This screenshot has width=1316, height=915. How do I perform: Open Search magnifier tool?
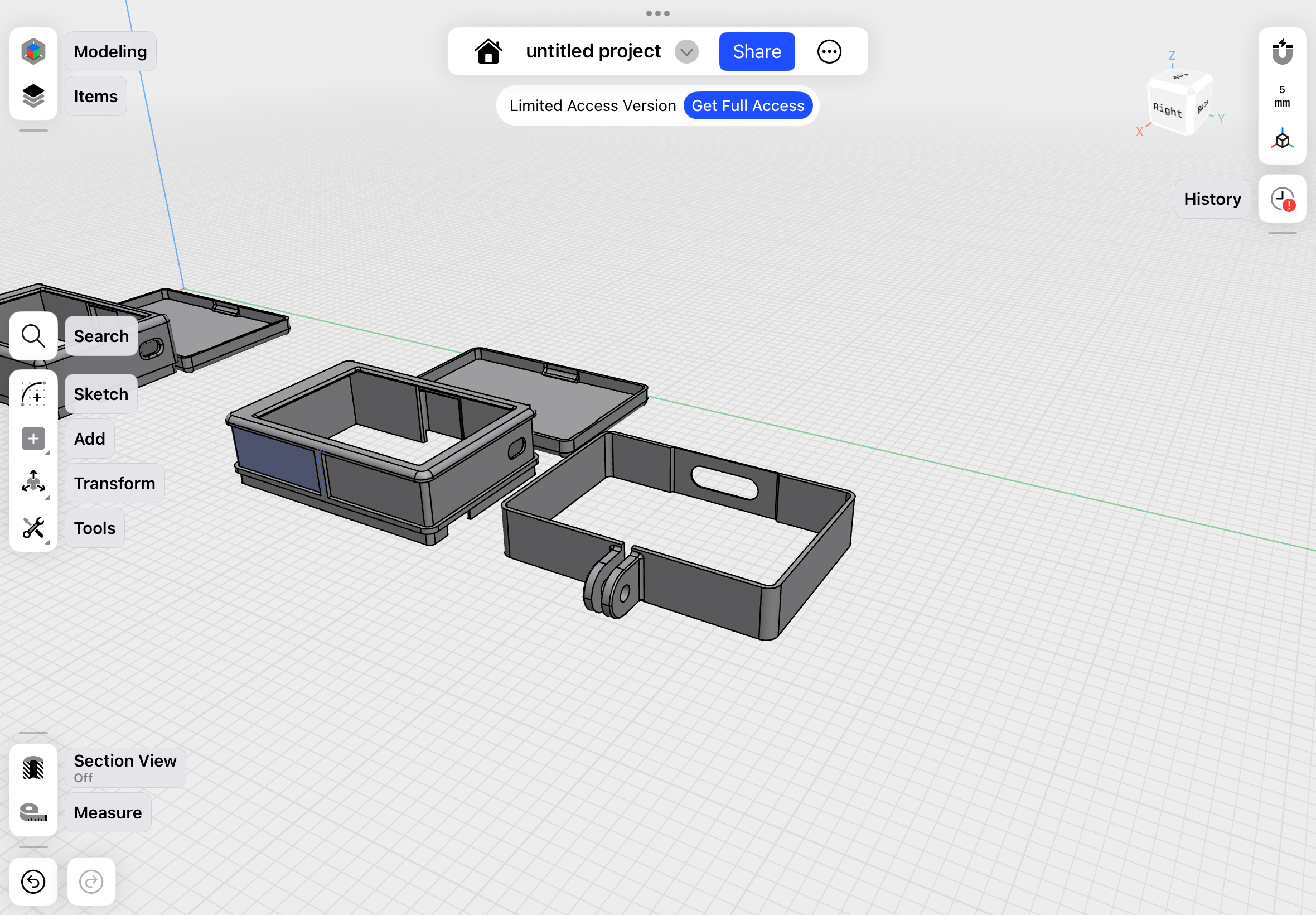coord(33,336)
